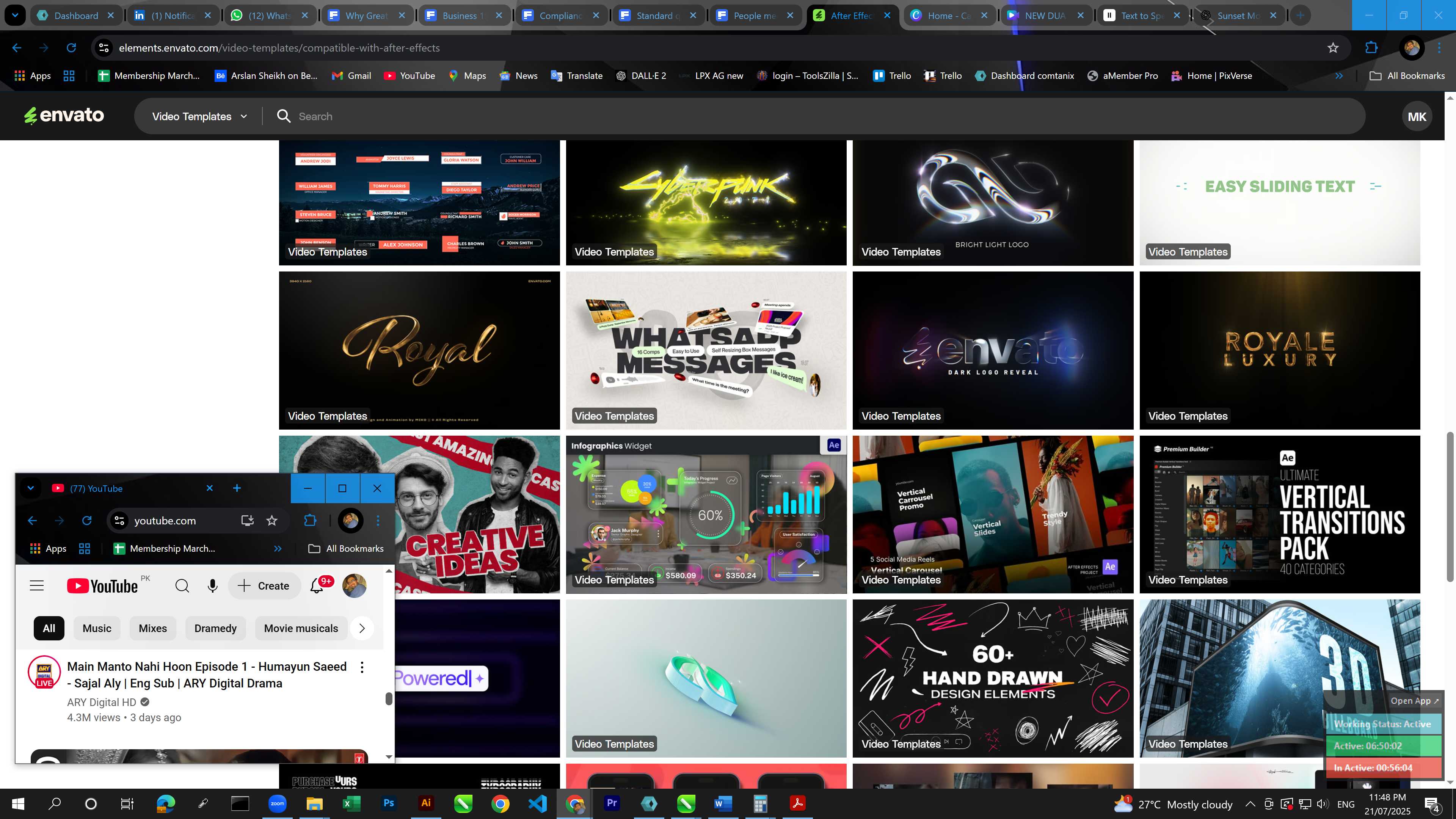Click the Envato logo in header

click(x=64, y=115)
